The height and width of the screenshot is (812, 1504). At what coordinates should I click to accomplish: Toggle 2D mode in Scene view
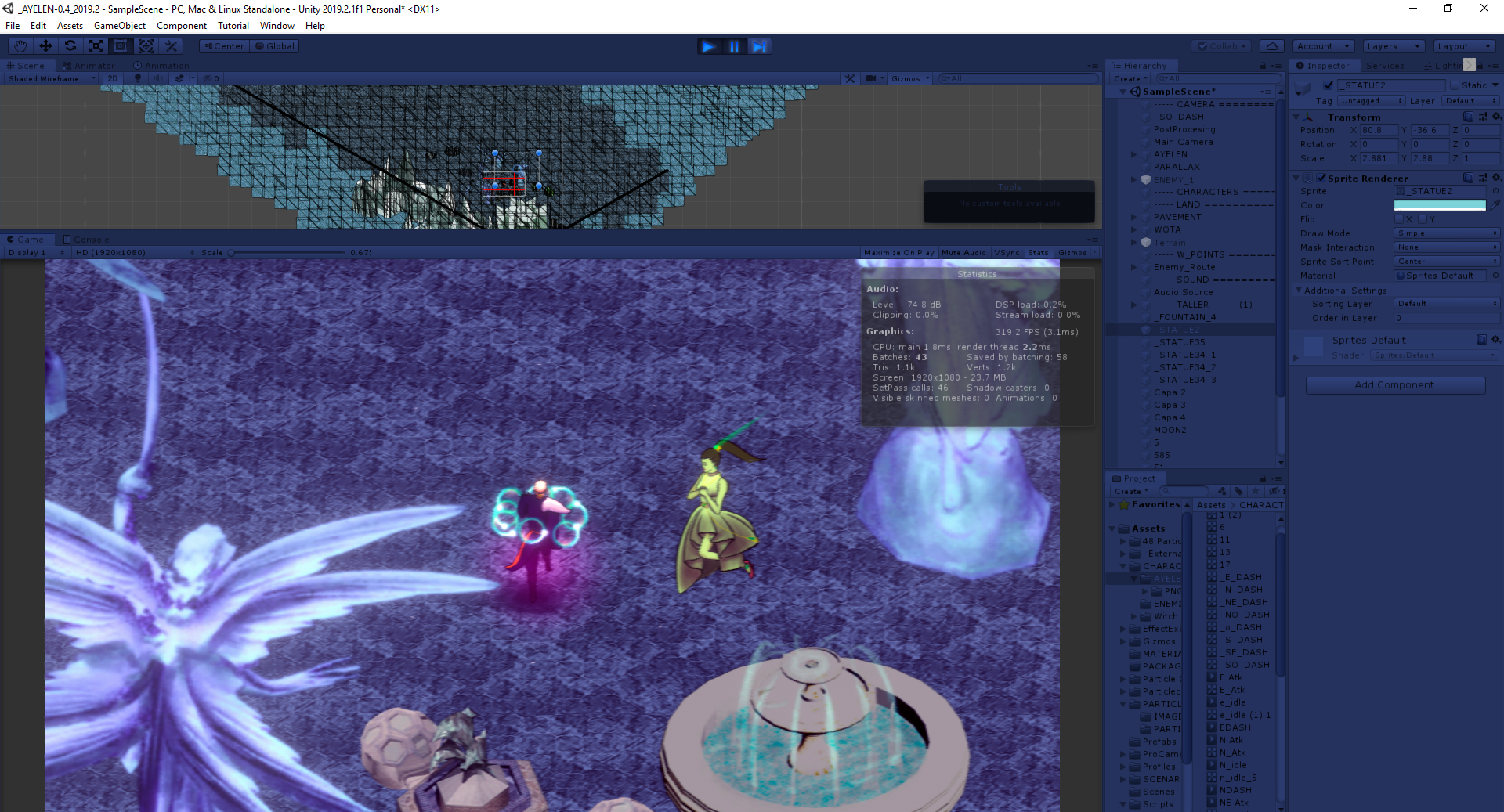point(113,78)
